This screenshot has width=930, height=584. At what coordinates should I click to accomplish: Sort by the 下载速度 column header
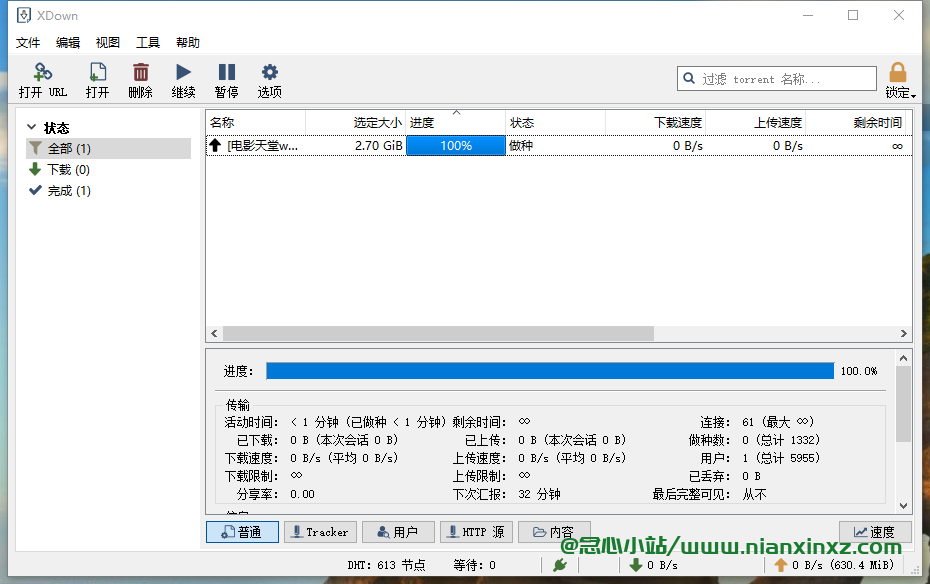tap(655, 123)
